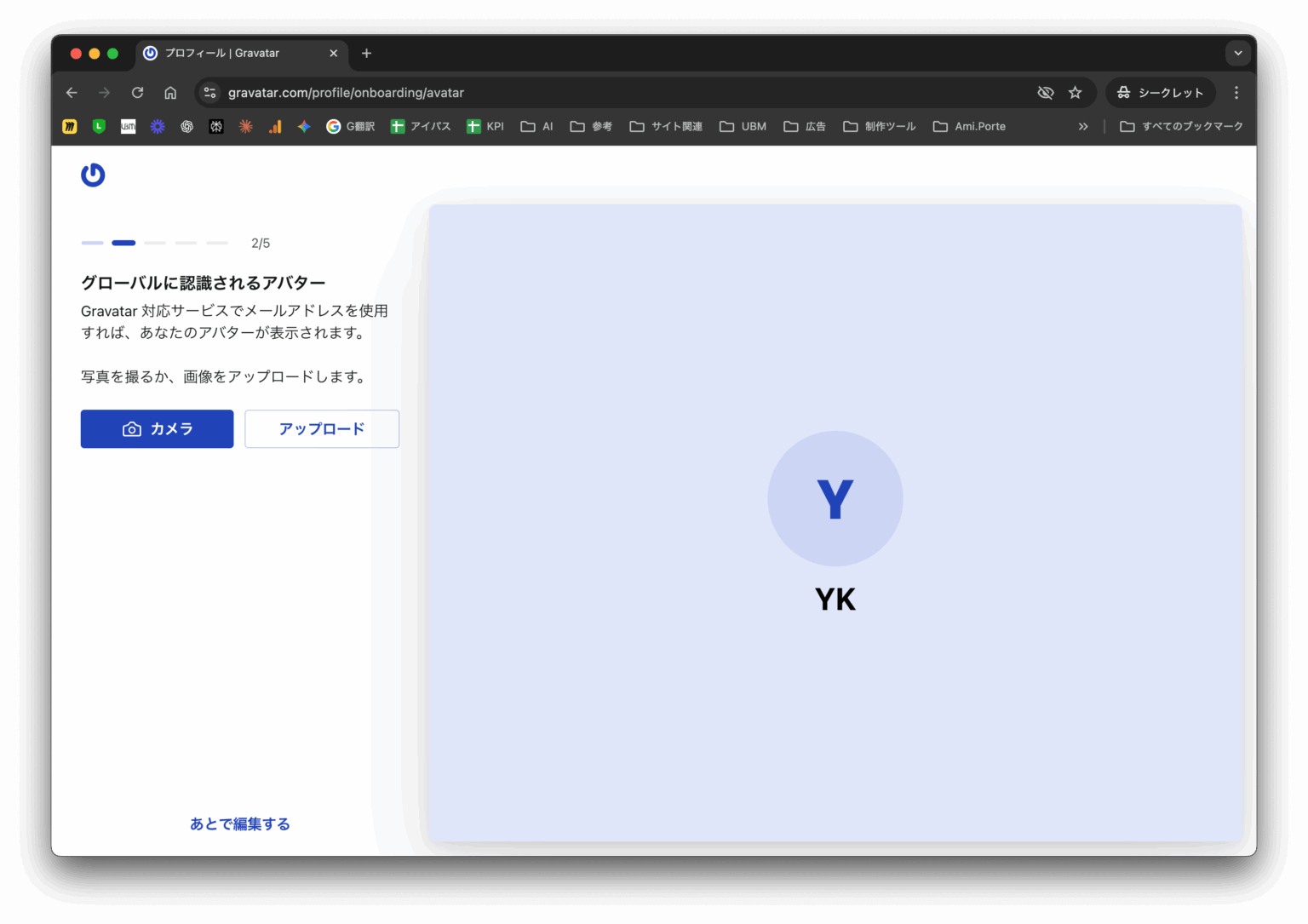Click the home button in toolbar
This screenshot has height=924, width=1308.
point(170,93)
